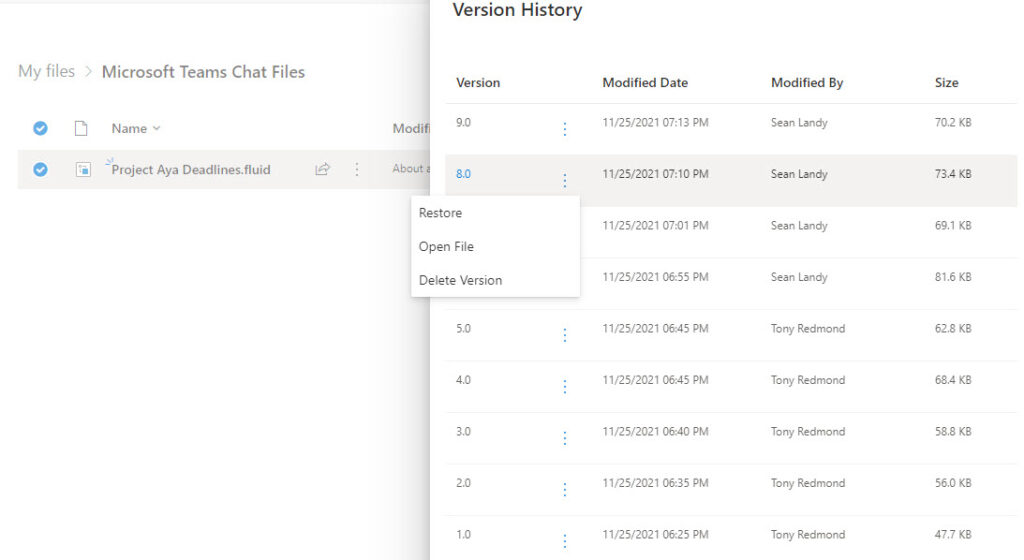This screenshot has height=560, width=1024.
Task: Click Microsoft Teams Chat Files breadcrumb
Action: (203, 72)
